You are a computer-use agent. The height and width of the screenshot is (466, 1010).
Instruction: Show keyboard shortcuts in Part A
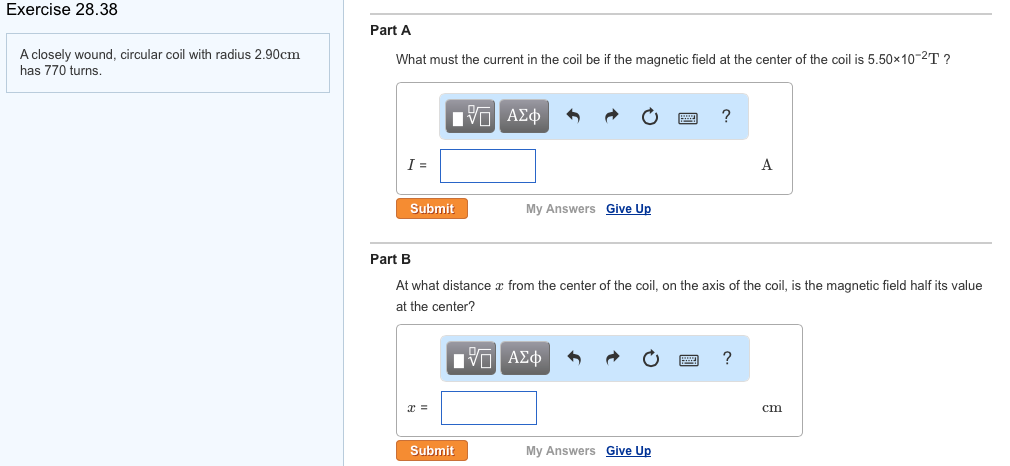point(687,118)
